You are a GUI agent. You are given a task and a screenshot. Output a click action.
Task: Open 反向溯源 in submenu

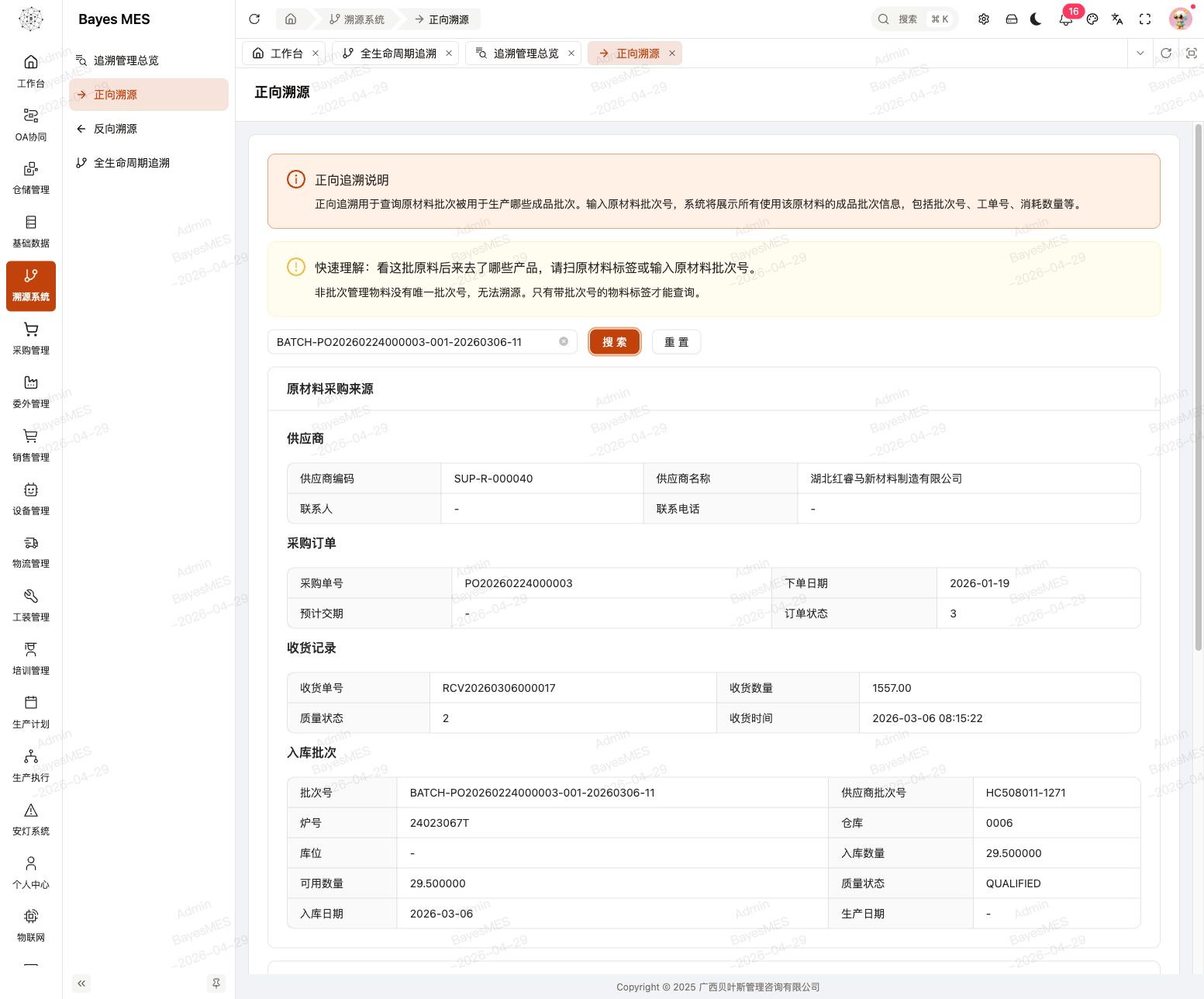(149, 129)
